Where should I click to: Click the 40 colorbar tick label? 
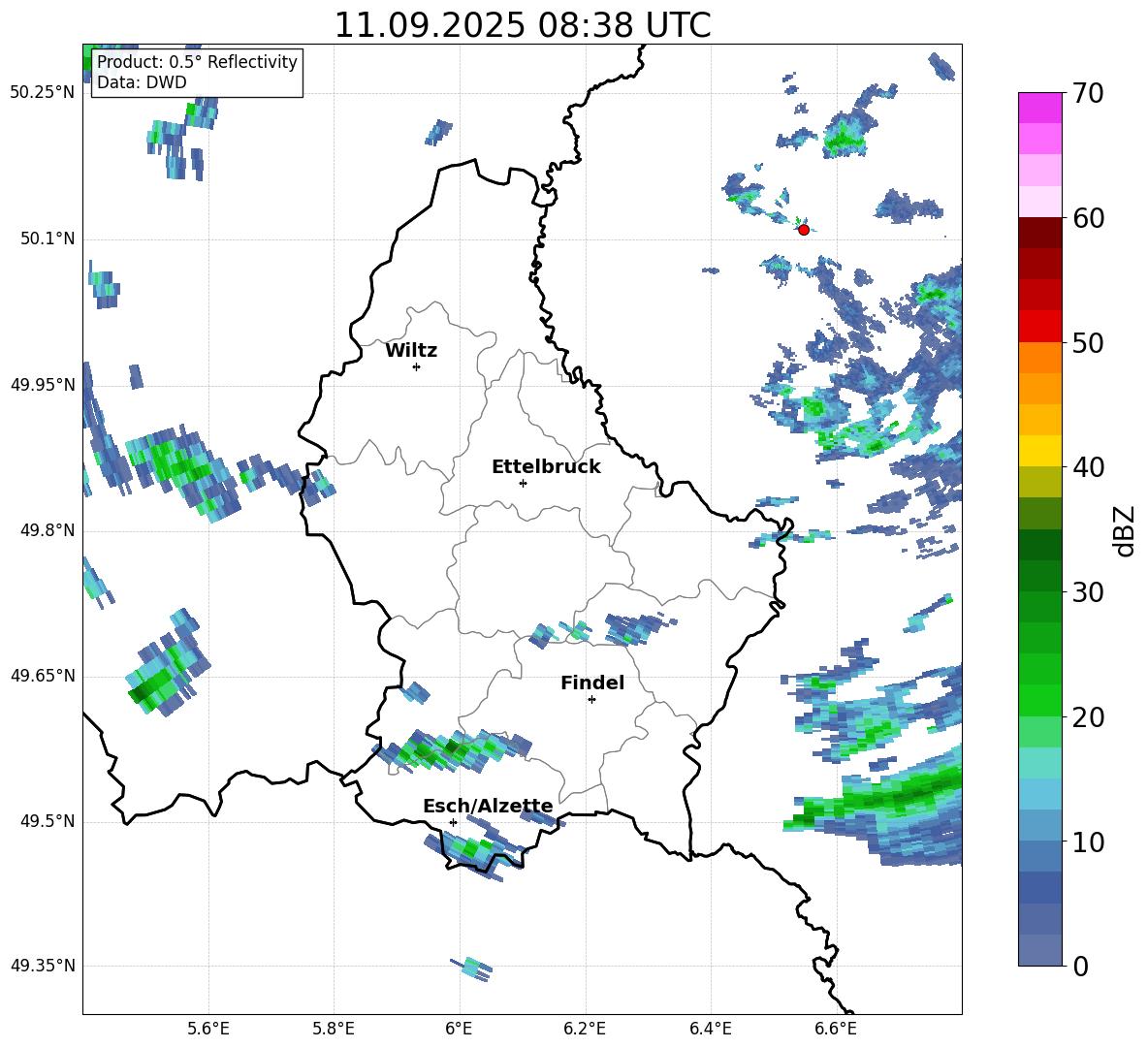pos(1087,467)
